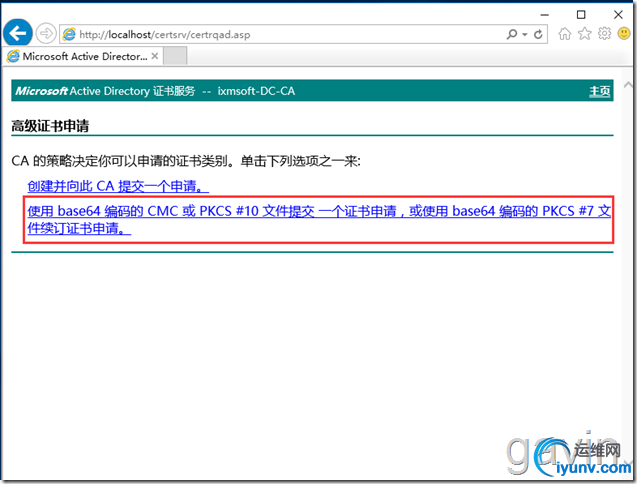Maximize the browser window
Viewport: 637px width, 484px height.
(581, 15)
